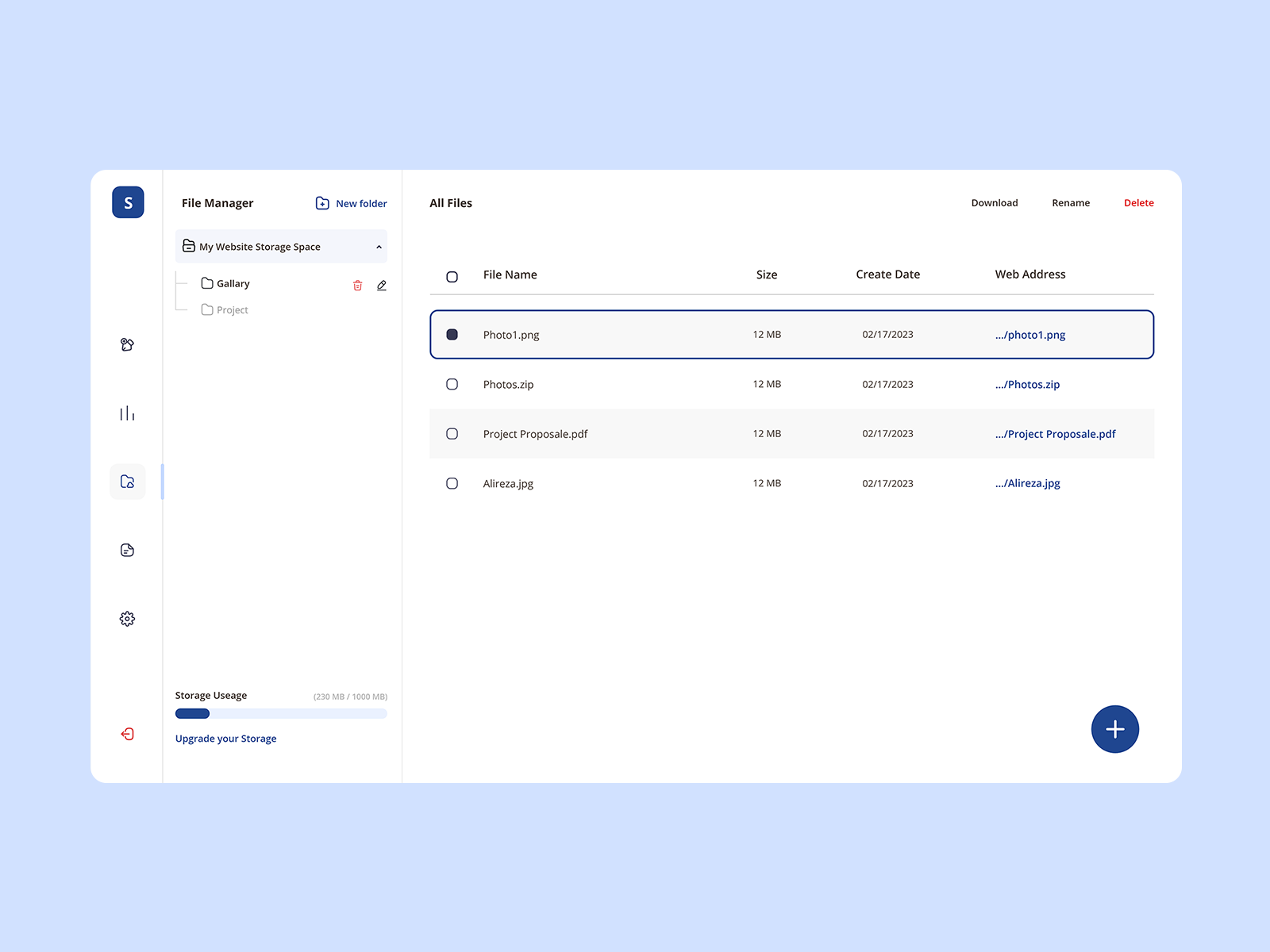The image size is (1270, 952).
Task: Open Upgrade your Storage link
Action: click(x=226, y=739)
